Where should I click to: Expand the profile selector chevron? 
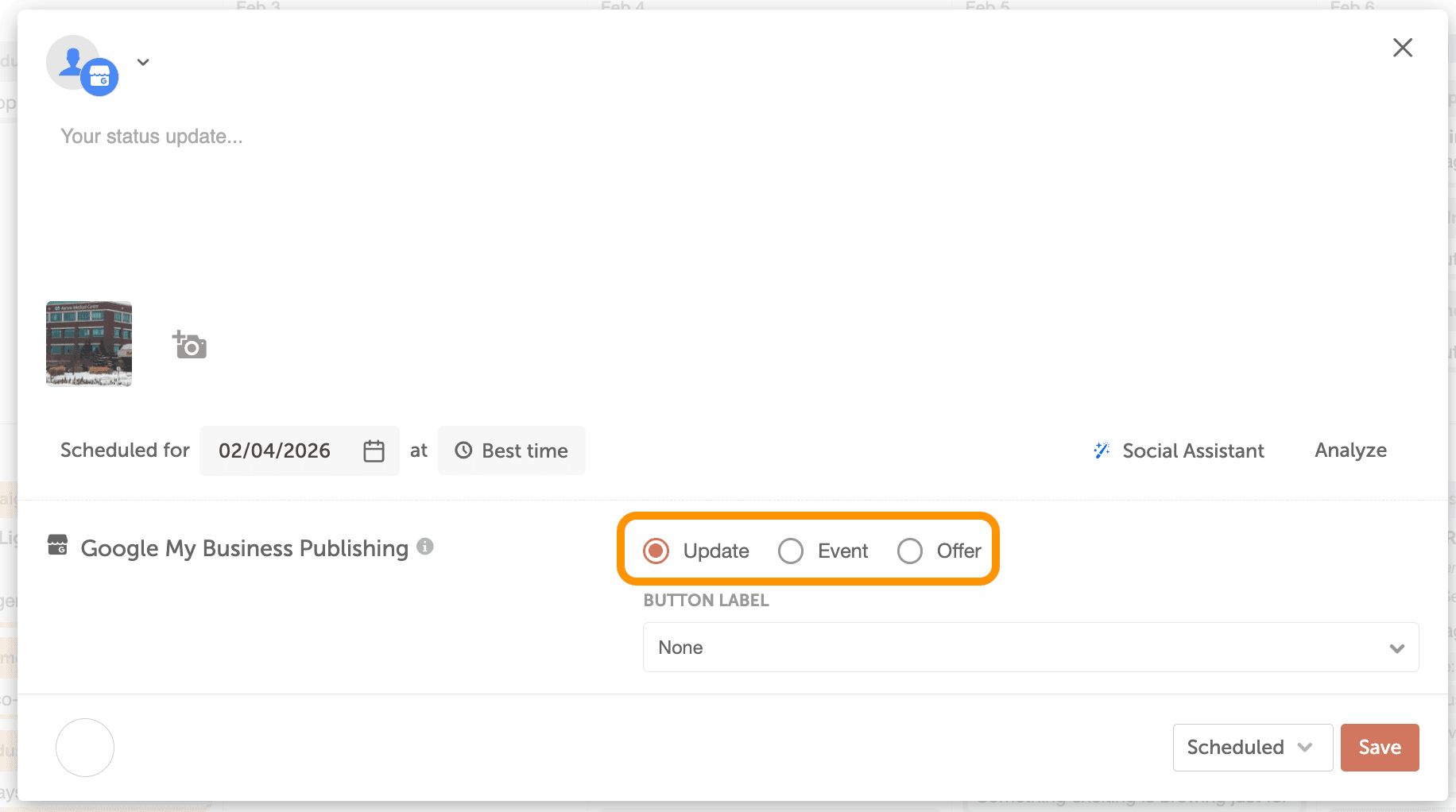(x=143, y=62)
